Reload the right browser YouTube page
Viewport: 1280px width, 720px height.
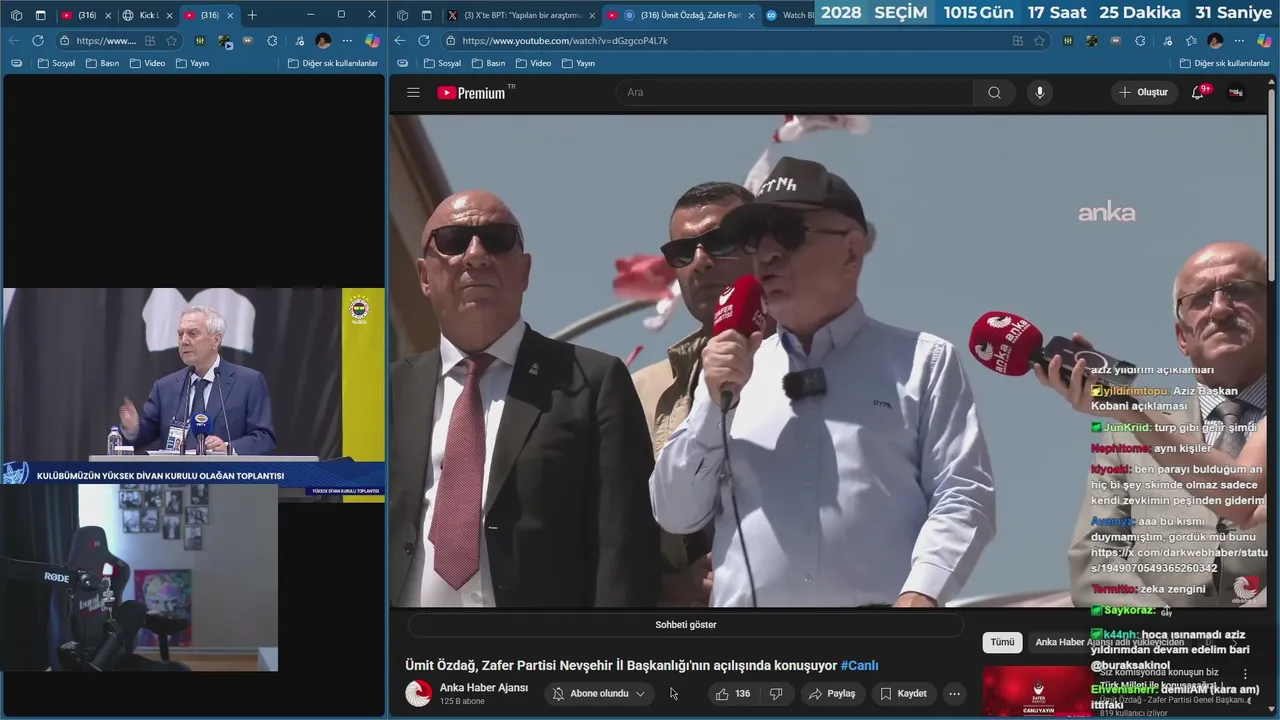coord(424,40)
